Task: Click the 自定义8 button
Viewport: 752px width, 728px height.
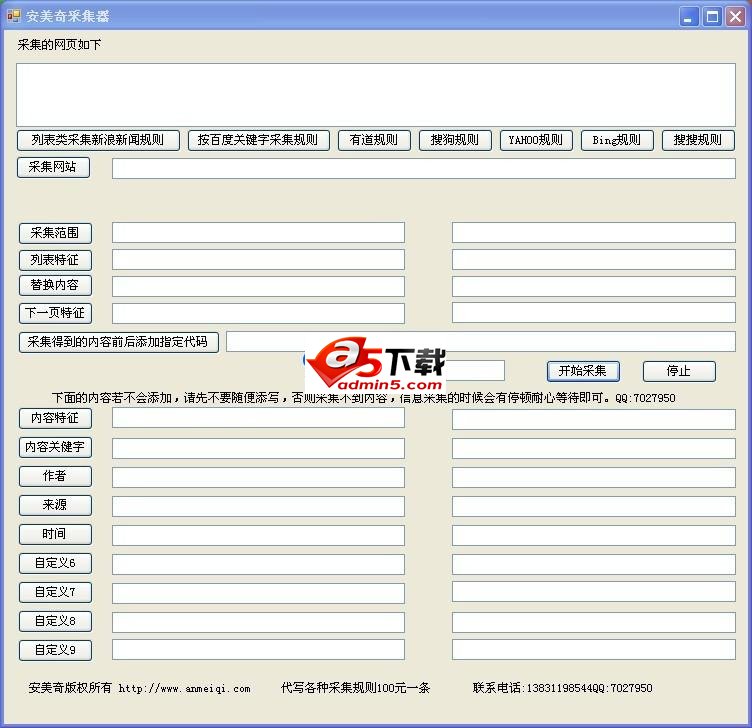Action: click(x=55, y=622)
